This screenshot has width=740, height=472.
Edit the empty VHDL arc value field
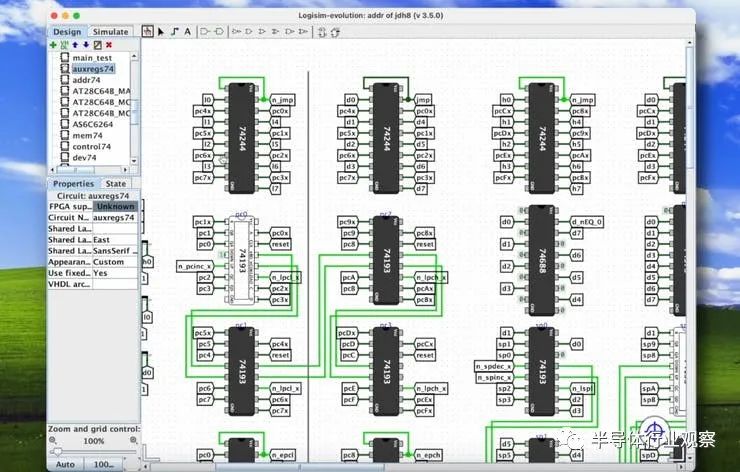[115, 284]
